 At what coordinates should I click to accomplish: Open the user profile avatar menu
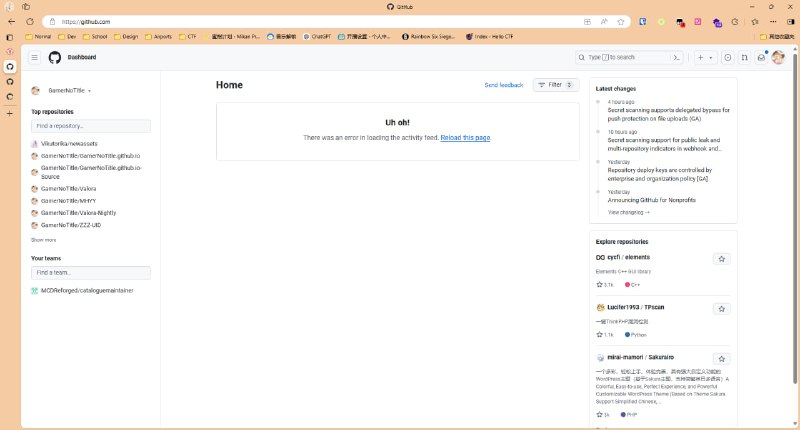click(778, 58)
